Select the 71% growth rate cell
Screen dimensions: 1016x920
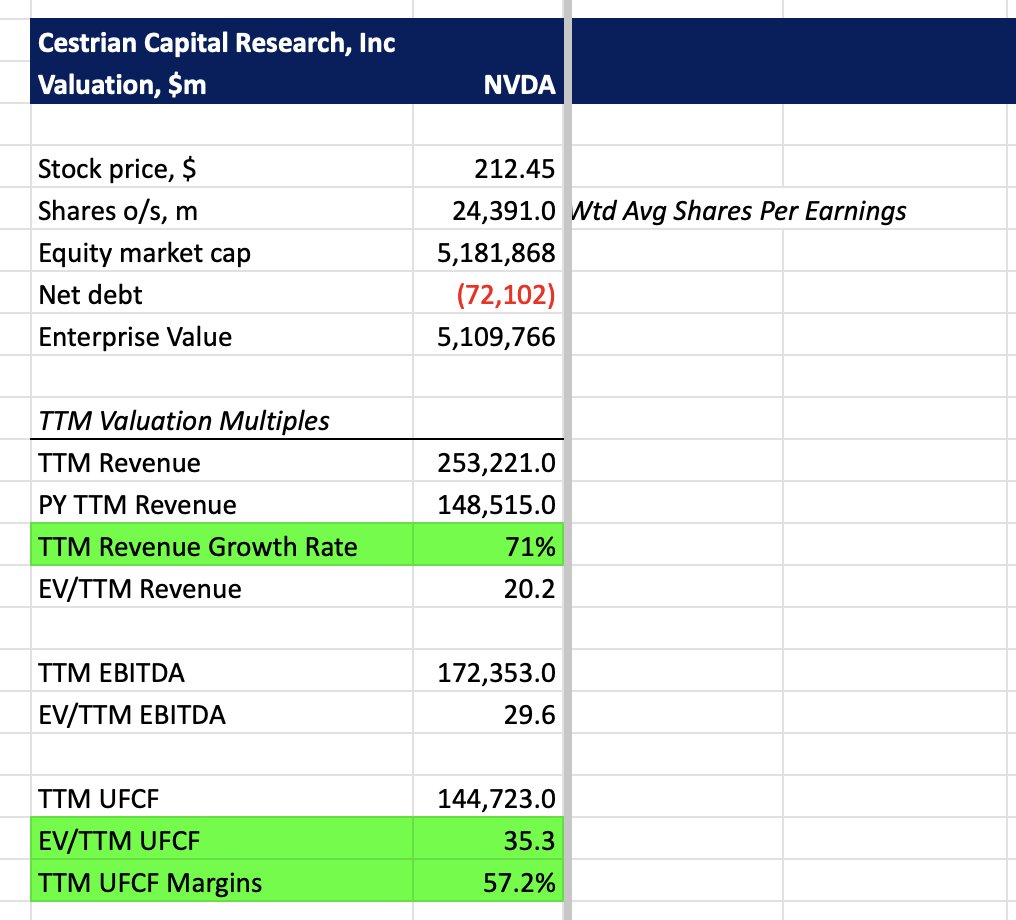(489, 546)
